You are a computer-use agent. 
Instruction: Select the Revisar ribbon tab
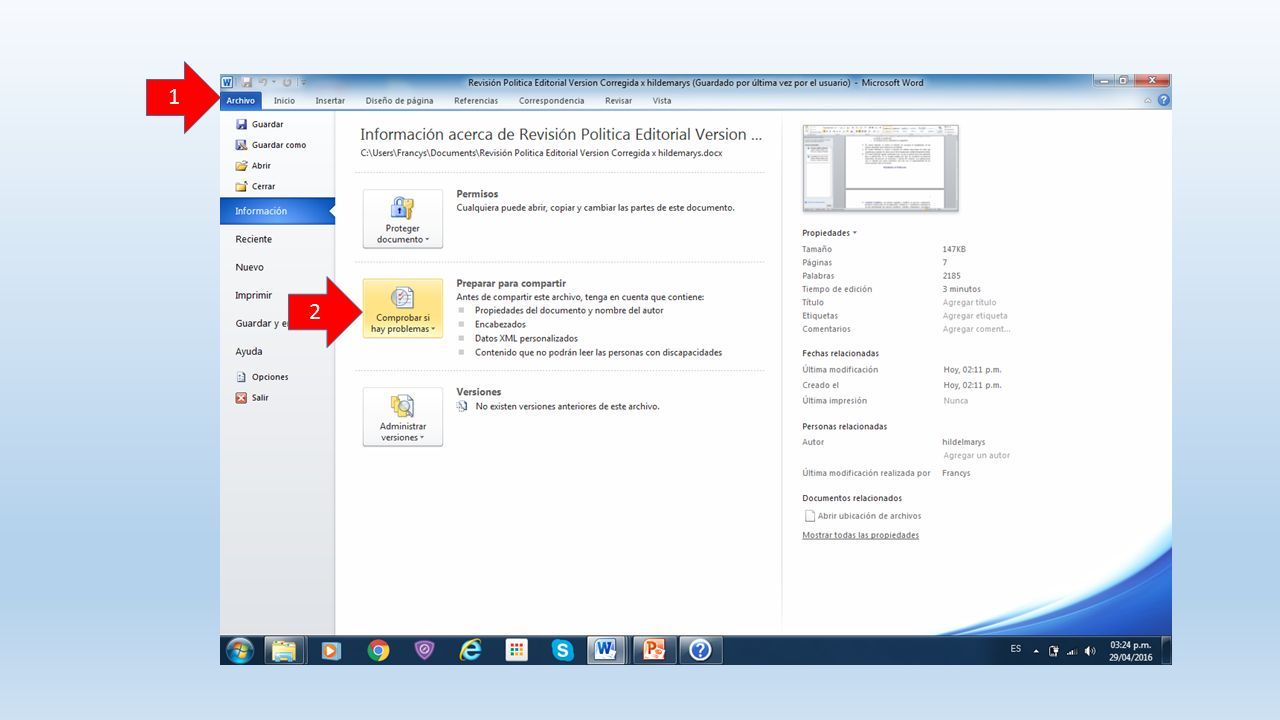[x=618, y=101]
